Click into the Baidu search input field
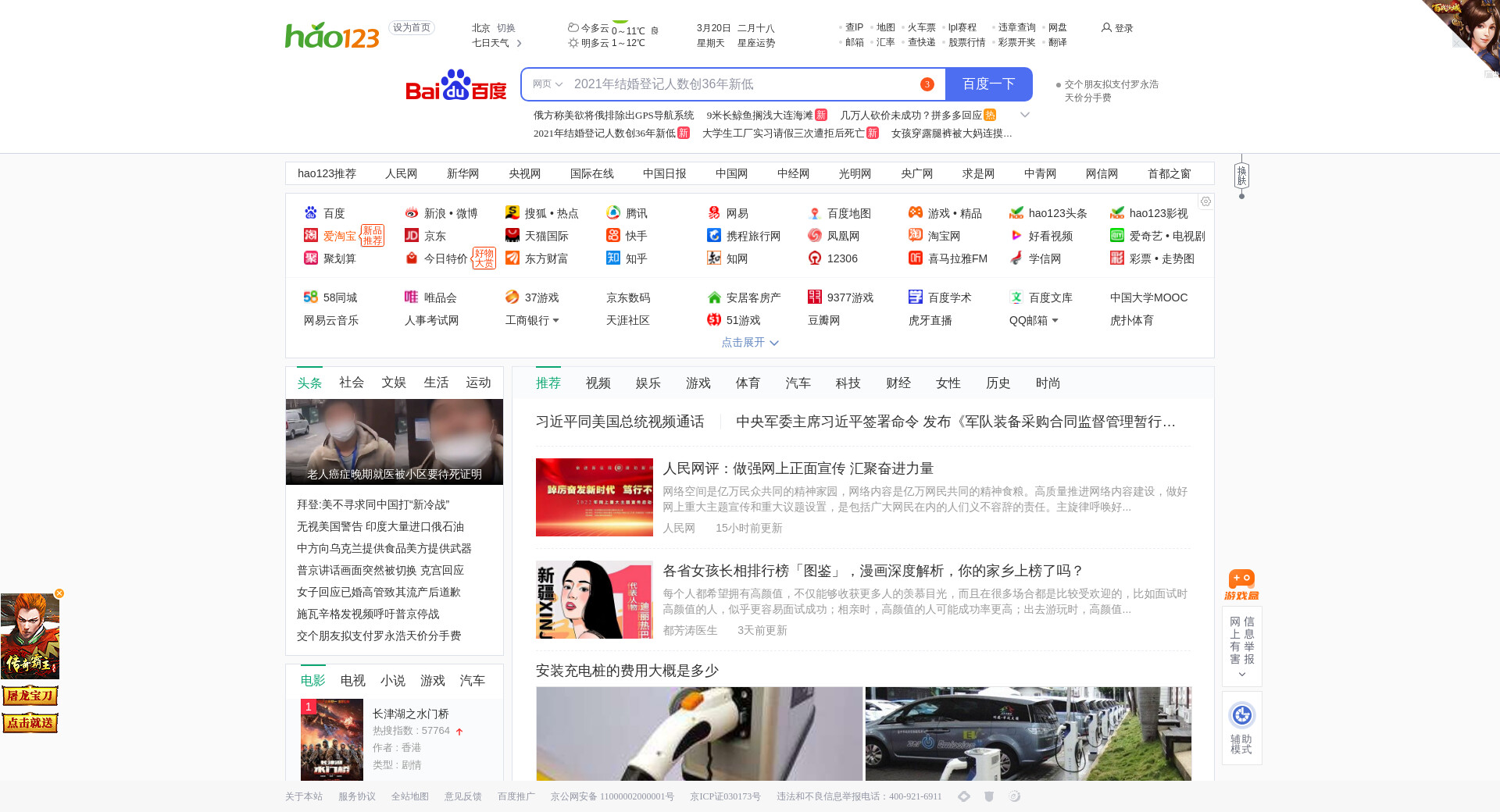This screenshot has width=1500, height=812. click(x=742, y=84)
